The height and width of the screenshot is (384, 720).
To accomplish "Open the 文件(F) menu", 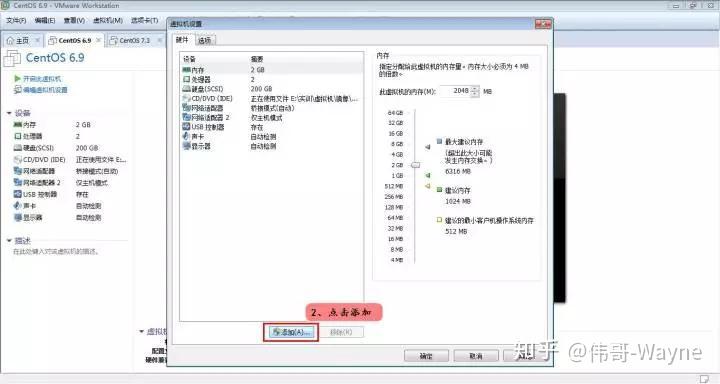I will coord(16,21).
